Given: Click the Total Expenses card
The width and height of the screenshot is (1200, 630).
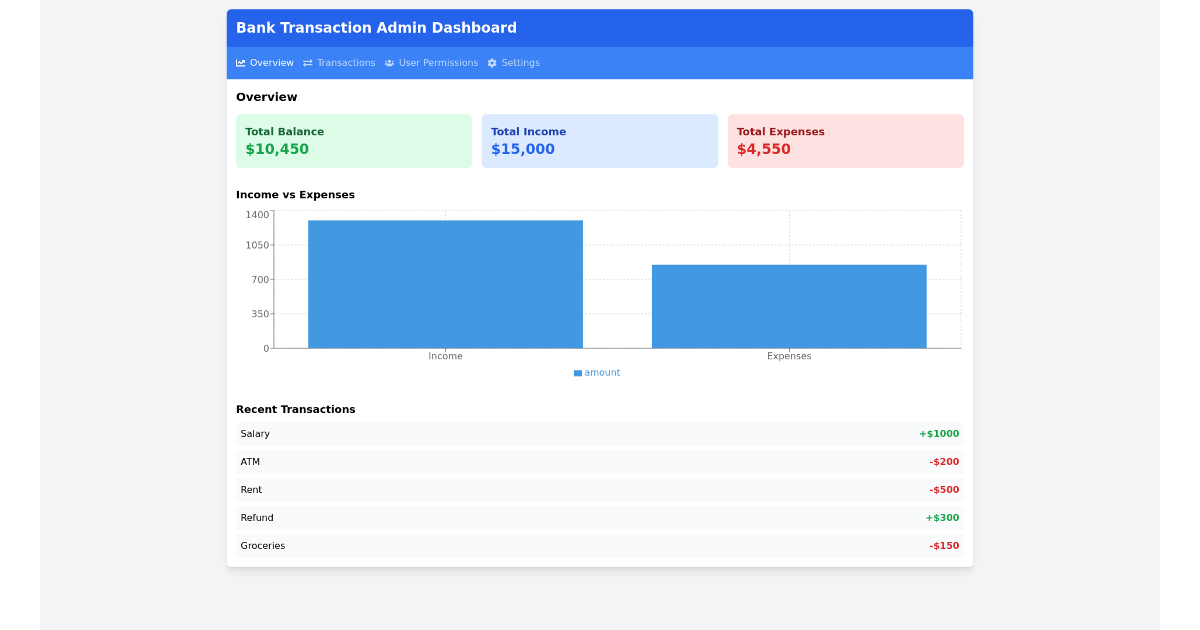Looking at the screenshot, I should (846, 140).
